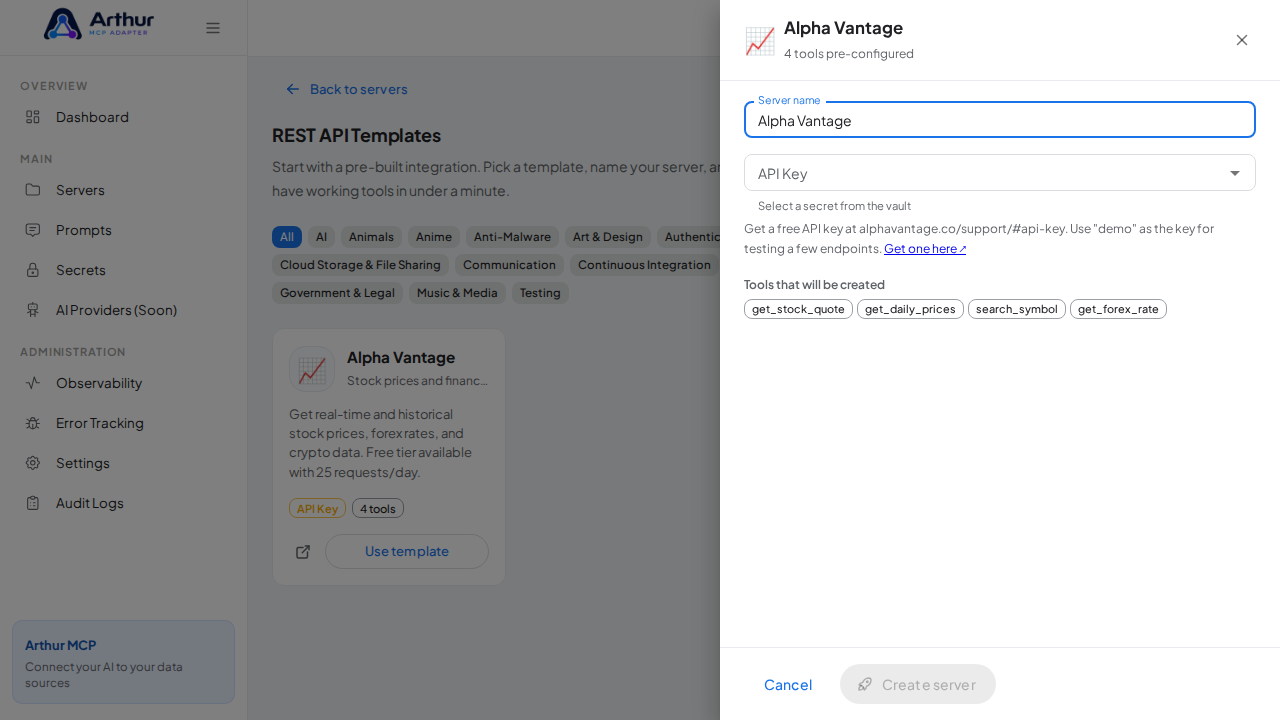Image resolution: width=1280 pixels, height=720 pixels.
Task: Click the Cancel button
Action: [x=788, y=684]
